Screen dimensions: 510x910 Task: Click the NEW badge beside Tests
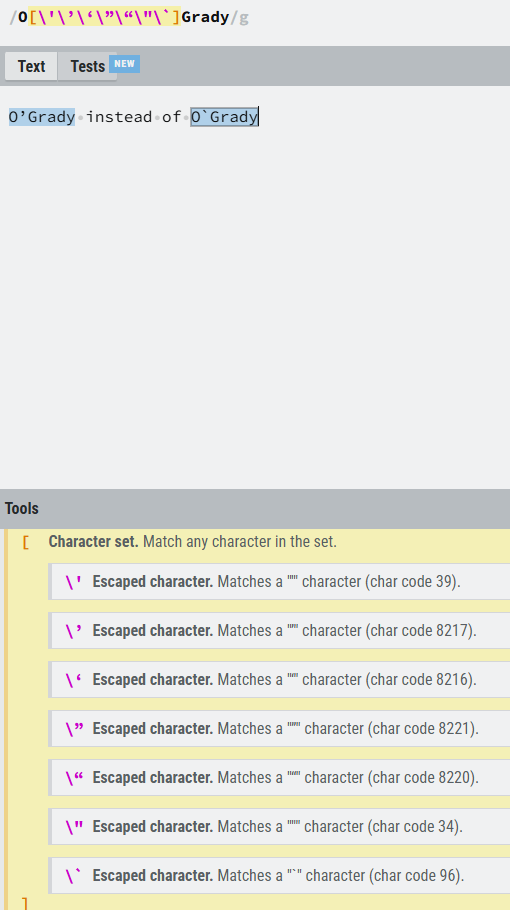(125, 64)
